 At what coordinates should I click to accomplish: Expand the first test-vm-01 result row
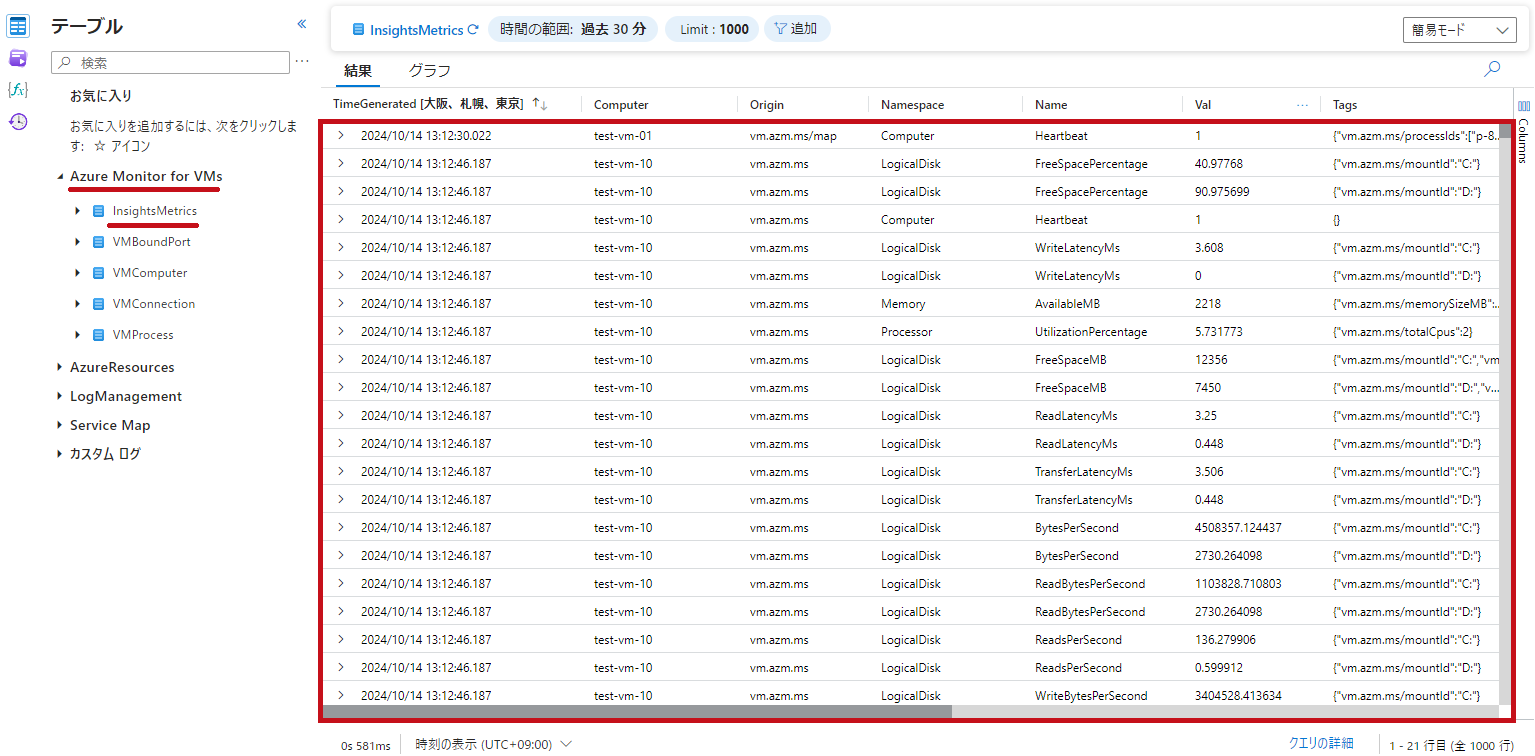click(x=340, y=135)
